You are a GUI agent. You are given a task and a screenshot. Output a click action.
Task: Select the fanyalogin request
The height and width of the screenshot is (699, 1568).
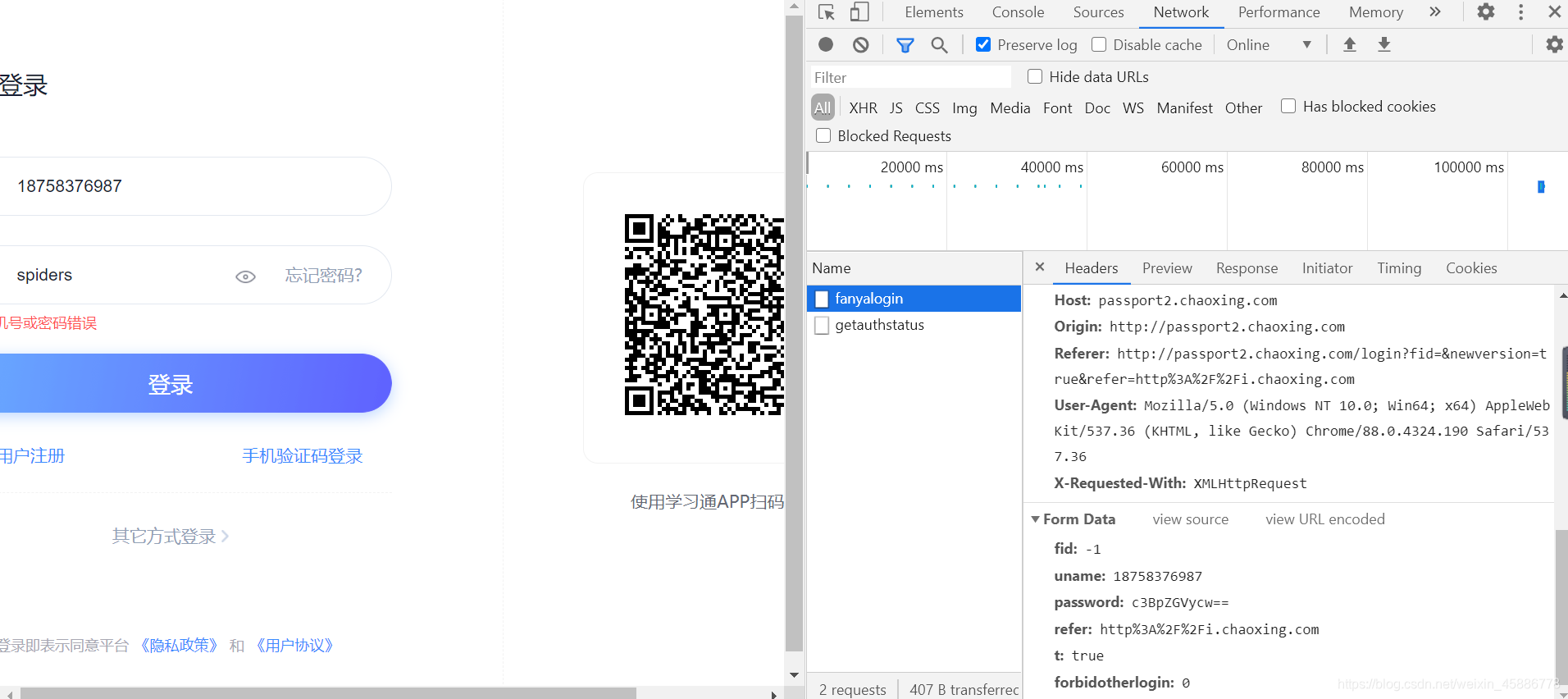914,299
